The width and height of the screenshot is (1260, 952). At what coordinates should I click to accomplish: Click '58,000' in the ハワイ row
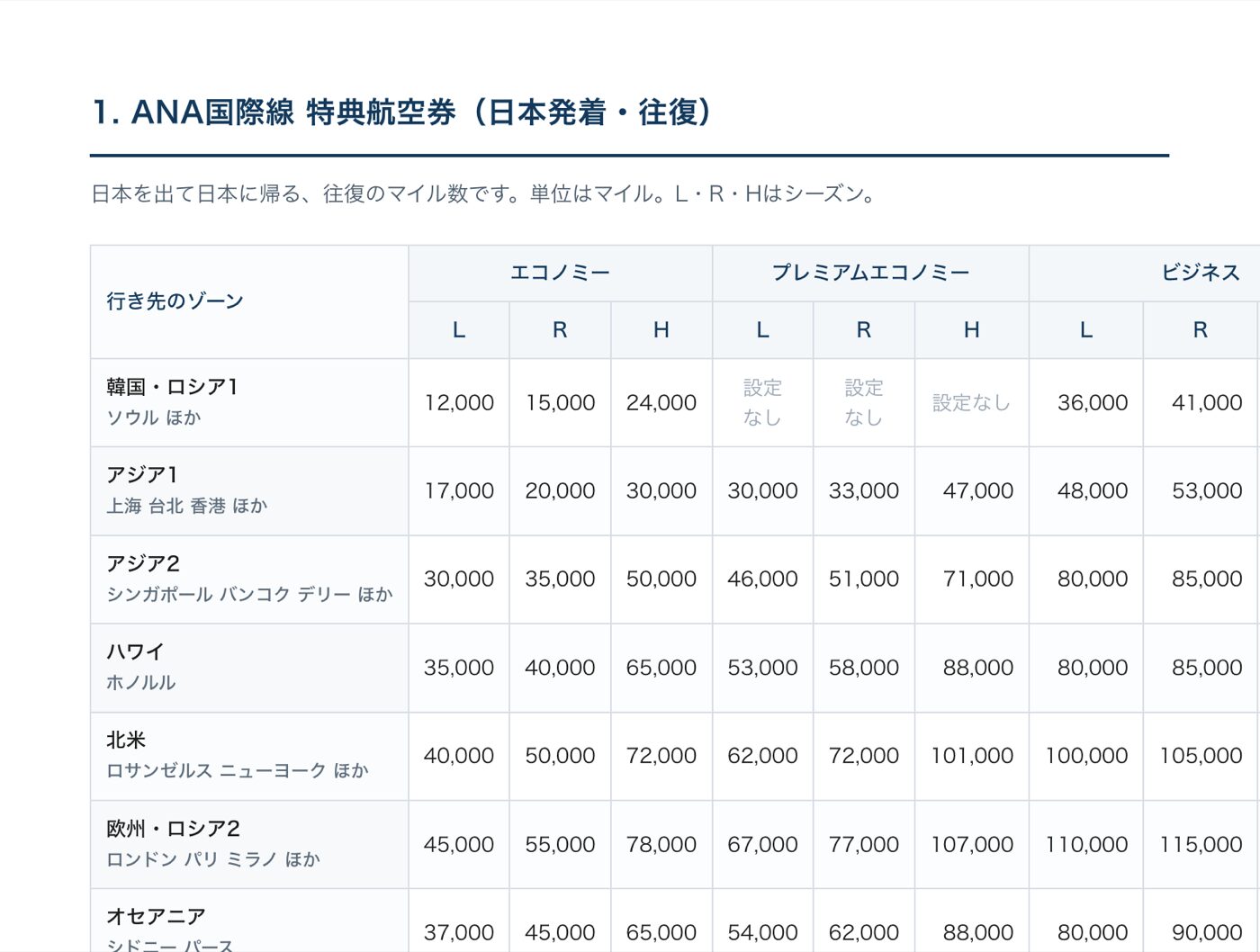coord(864,669)
